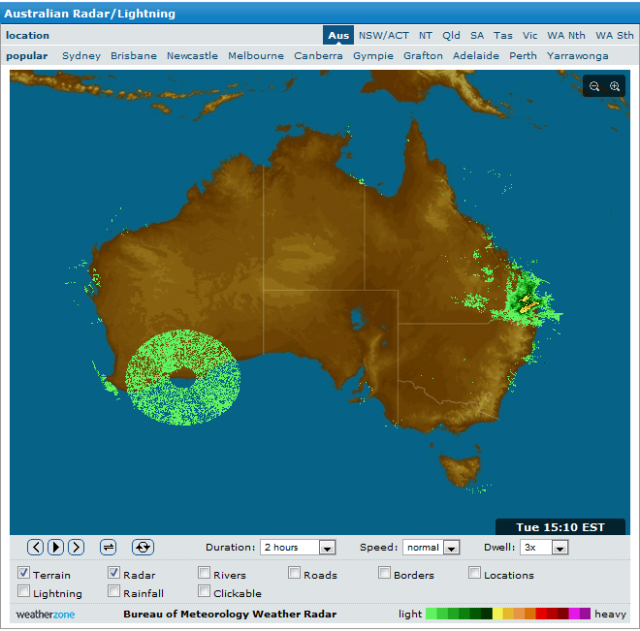Open the WA Sth tab
The height and width of the screenshot is (631, 640).
[x=614, y=36]
